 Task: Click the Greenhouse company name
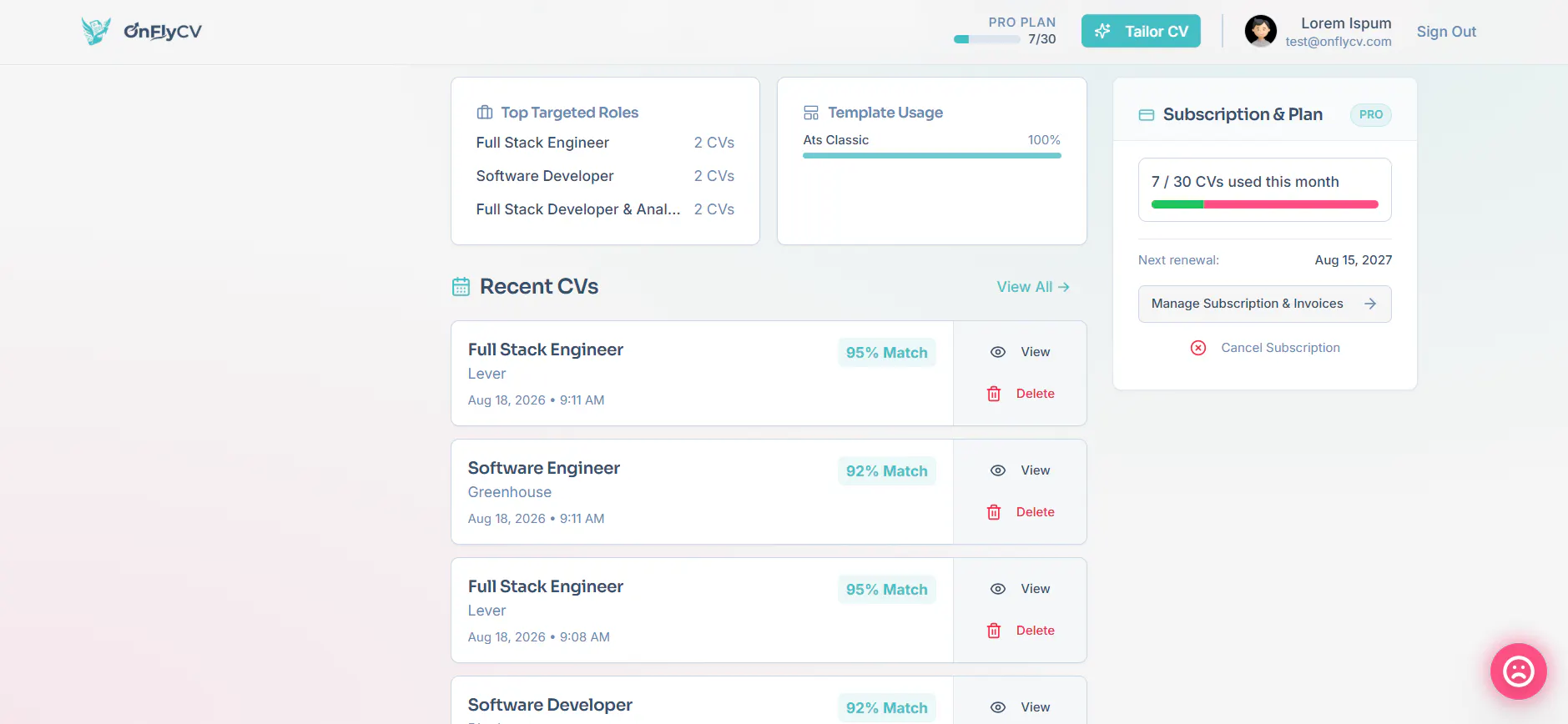[509, 492]
